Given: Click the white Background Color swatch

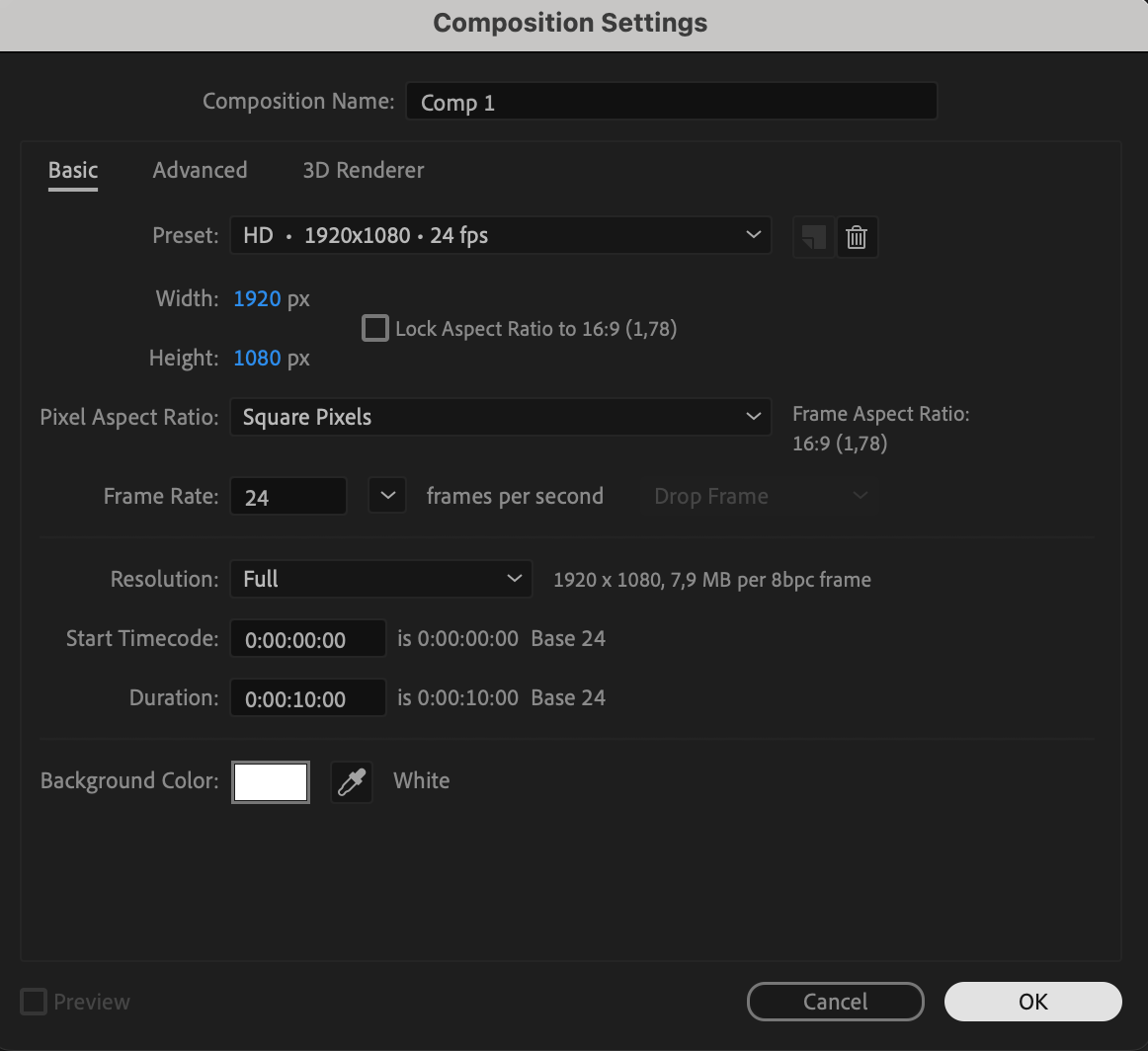Looking at the screenshot, I should tap(271, 782).
